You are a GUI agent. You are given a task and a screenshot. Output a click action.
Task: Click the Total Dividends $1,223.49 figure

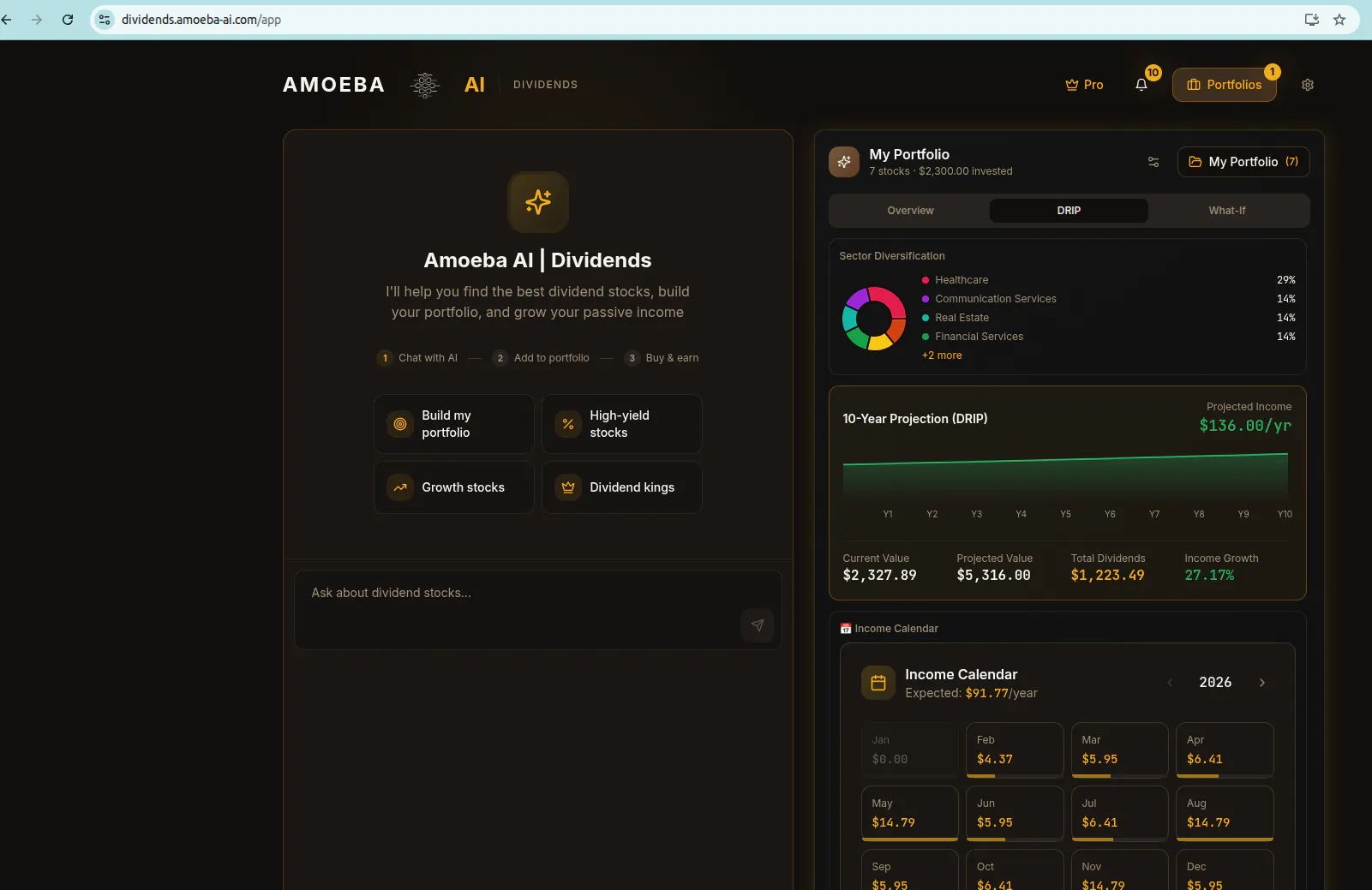pyautogui.click(x=1108, y=576)
